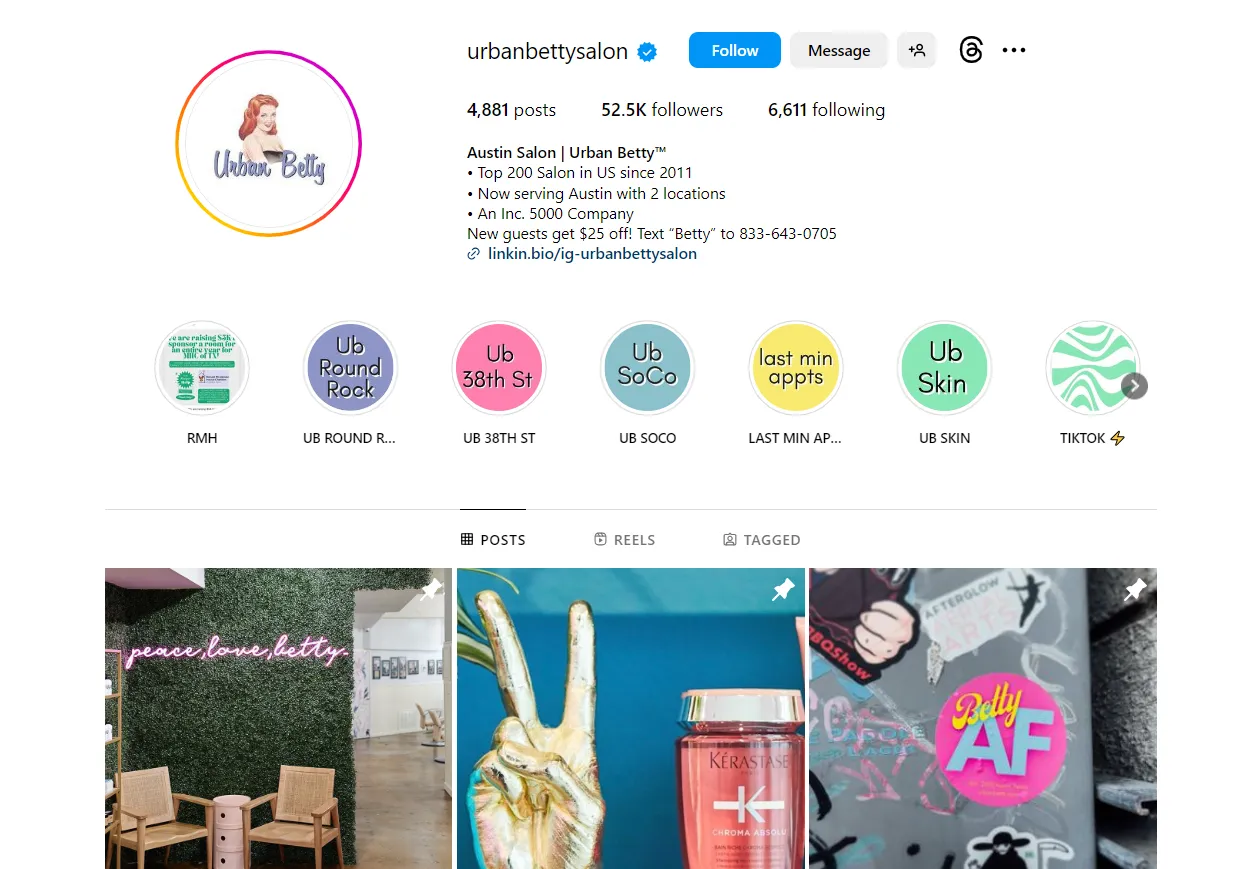The width and height of the screenshot is (1239, 869).
Task: Open the last min appts highlight
Action: 796,368
